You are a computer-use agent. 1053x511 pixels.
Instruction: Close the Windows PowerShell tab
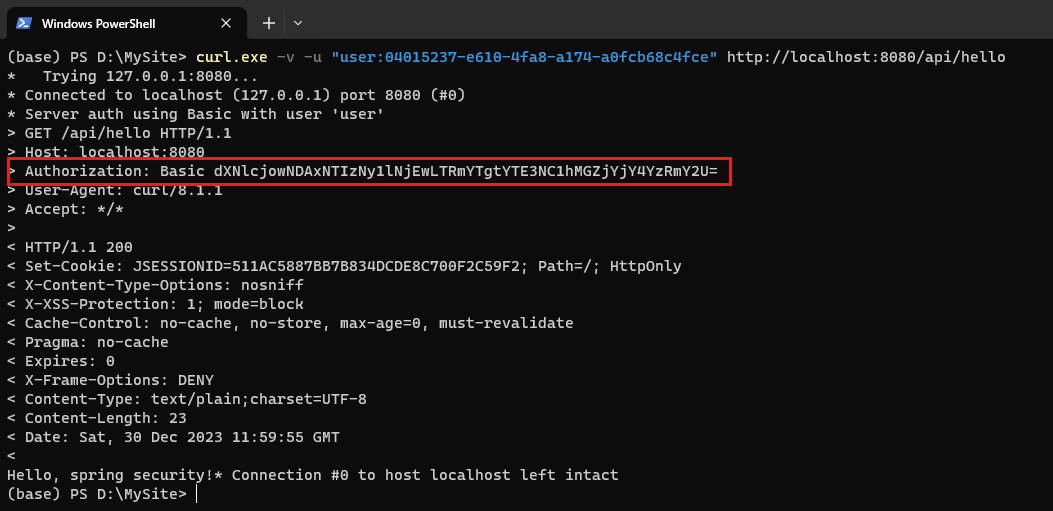[226, 24]
